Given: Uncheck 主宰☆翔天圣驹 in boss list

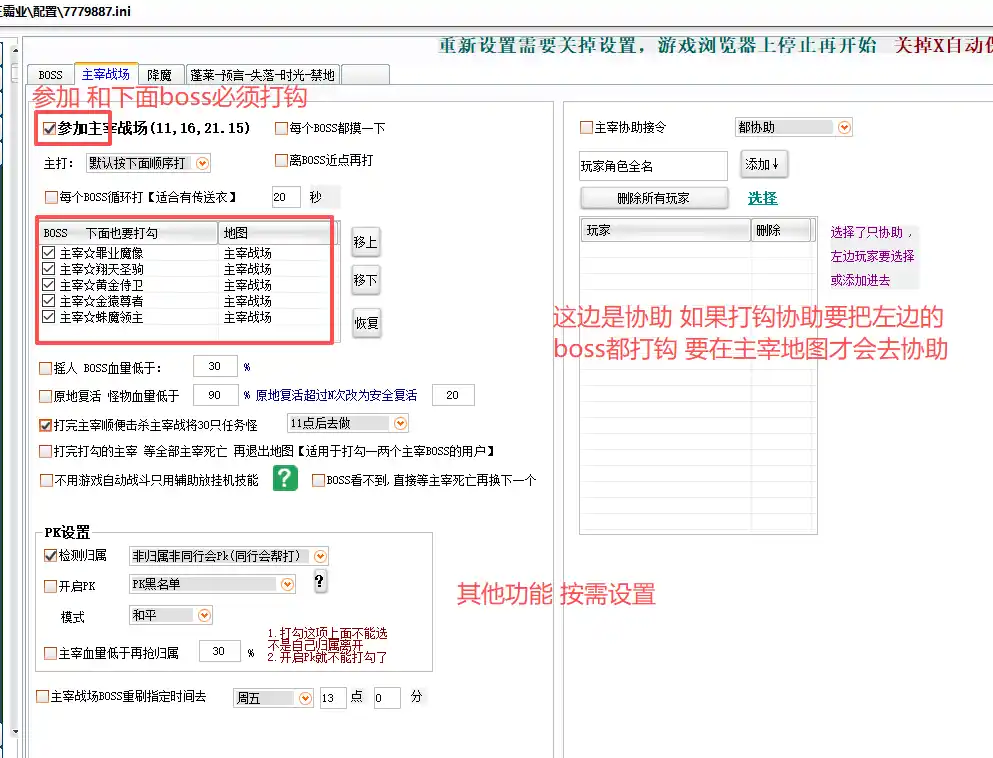Looking at the screenshot, I should pos(49,268).
